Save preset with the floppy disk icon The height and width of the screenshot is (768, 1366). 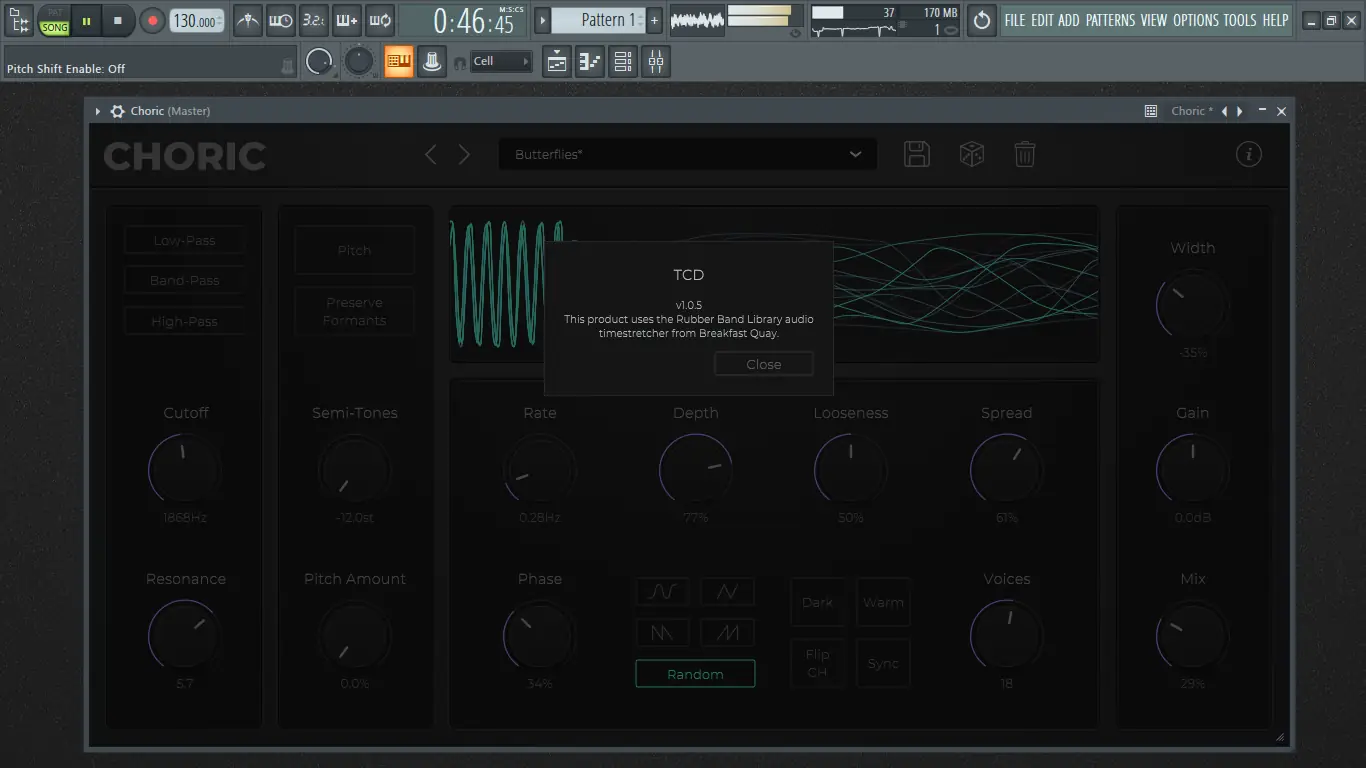(917, 154)
